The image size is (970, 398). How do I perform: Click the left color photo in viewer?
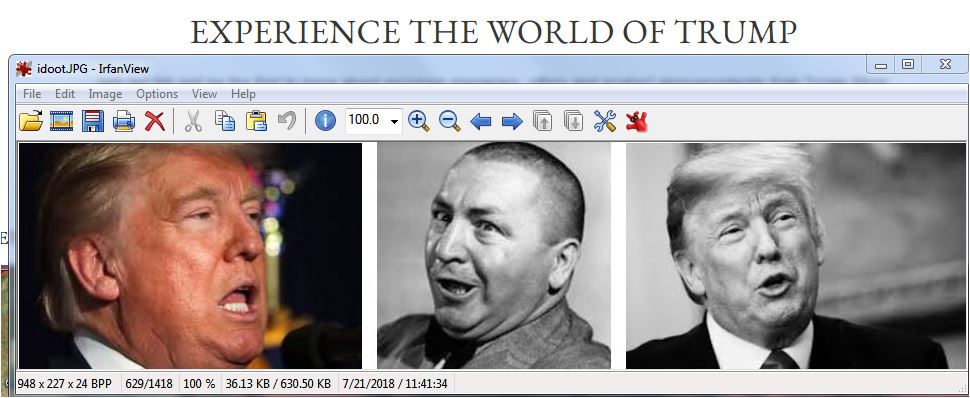pyautogui.click(x=191, y=256)
